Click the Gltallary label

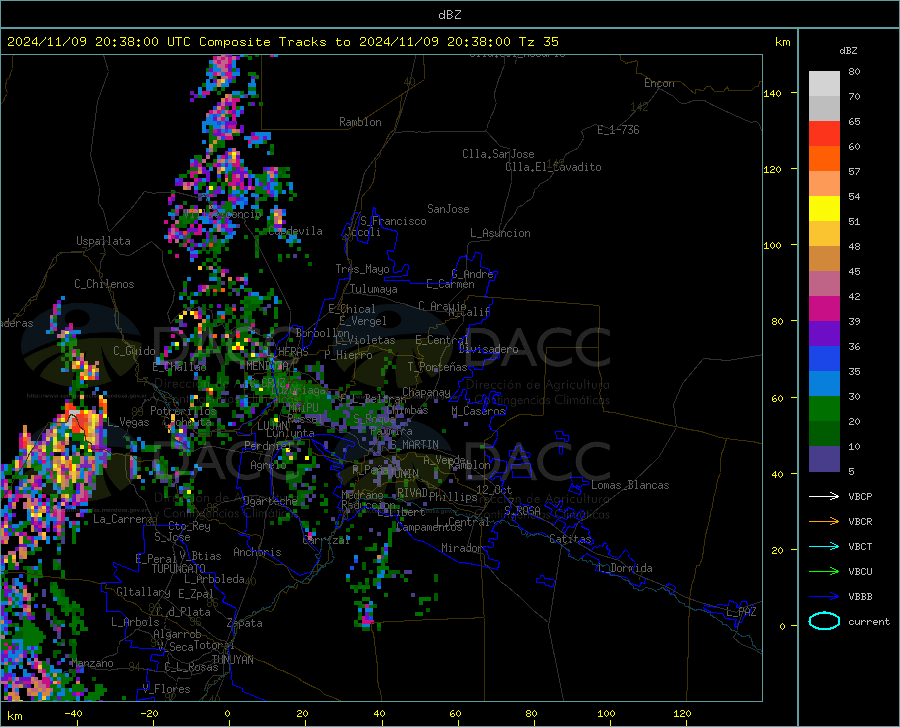click(x=143, y=592)
